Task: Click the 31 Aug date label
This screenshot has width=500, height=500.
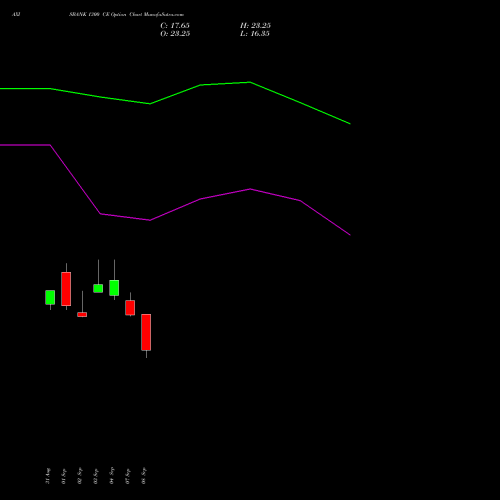Action: click(x=48, y=476)
